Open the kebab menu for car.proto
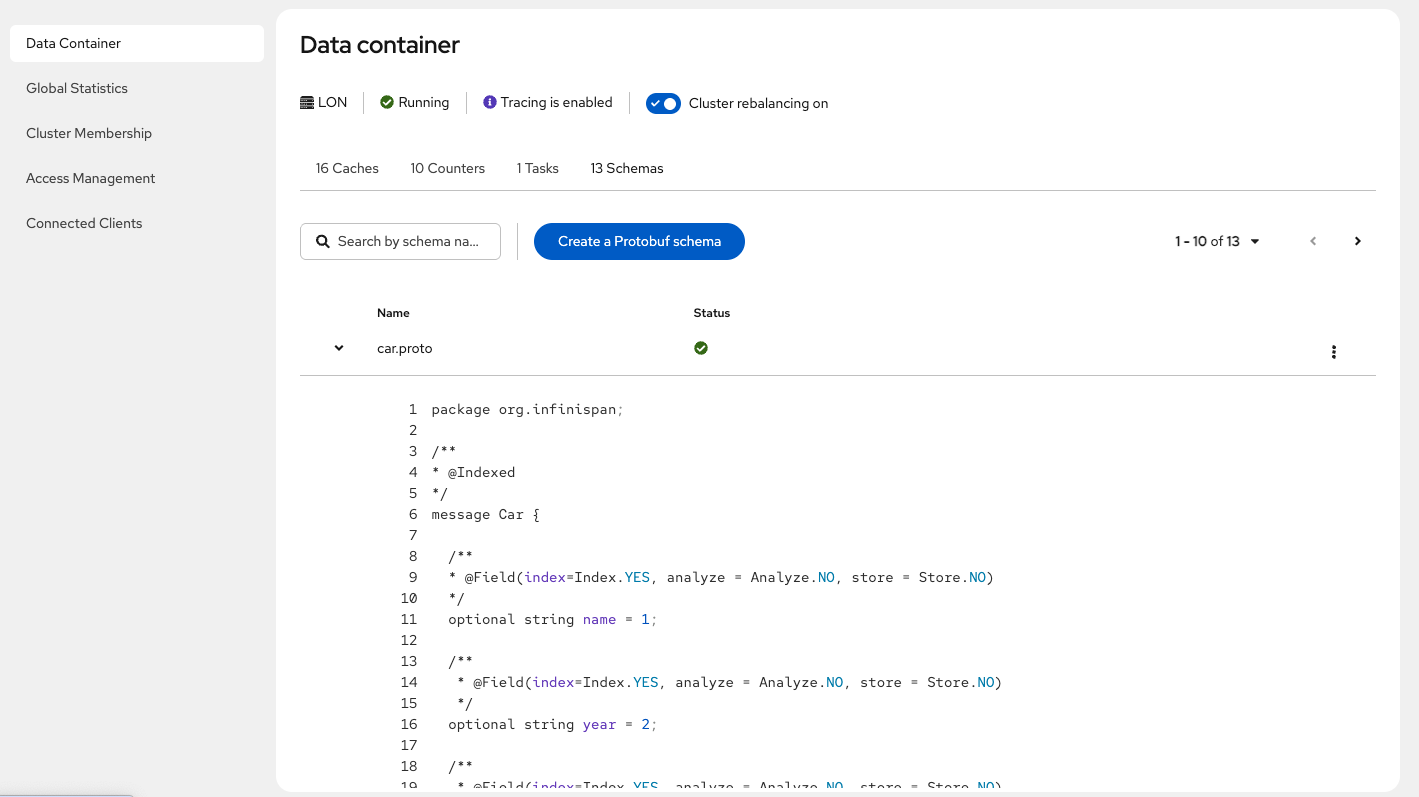 (1333, 352)
